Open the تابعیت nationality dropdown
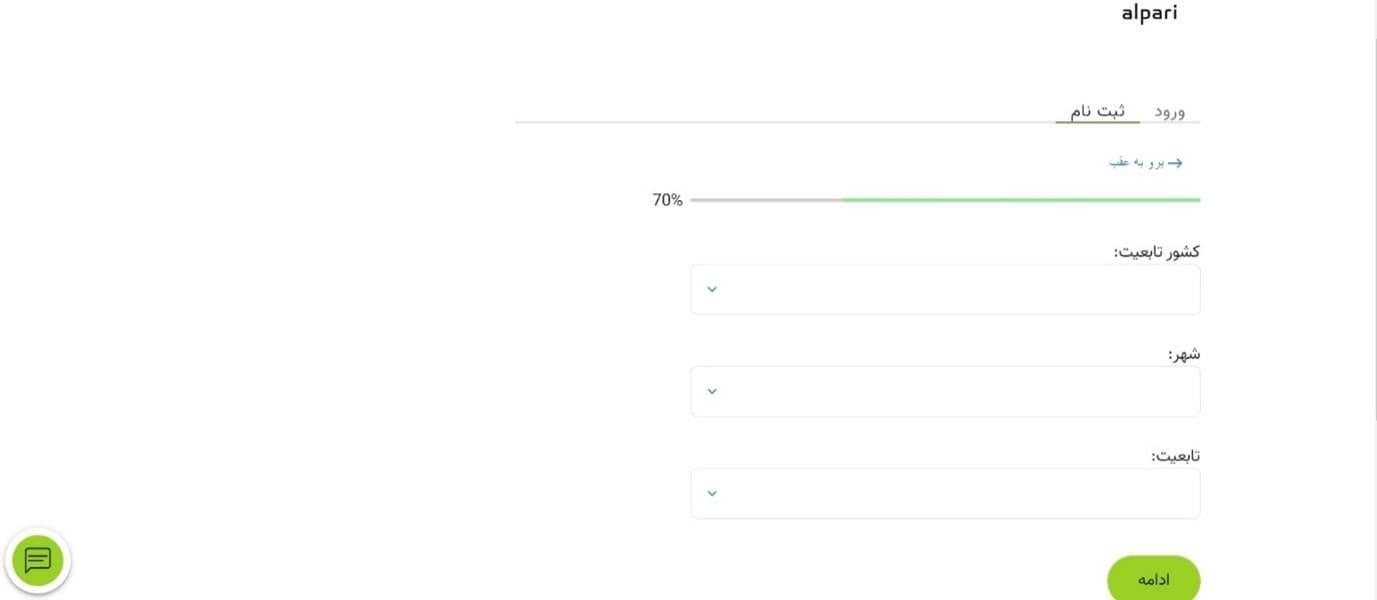The image size is (1377, 600). click(x=945, y=493)
